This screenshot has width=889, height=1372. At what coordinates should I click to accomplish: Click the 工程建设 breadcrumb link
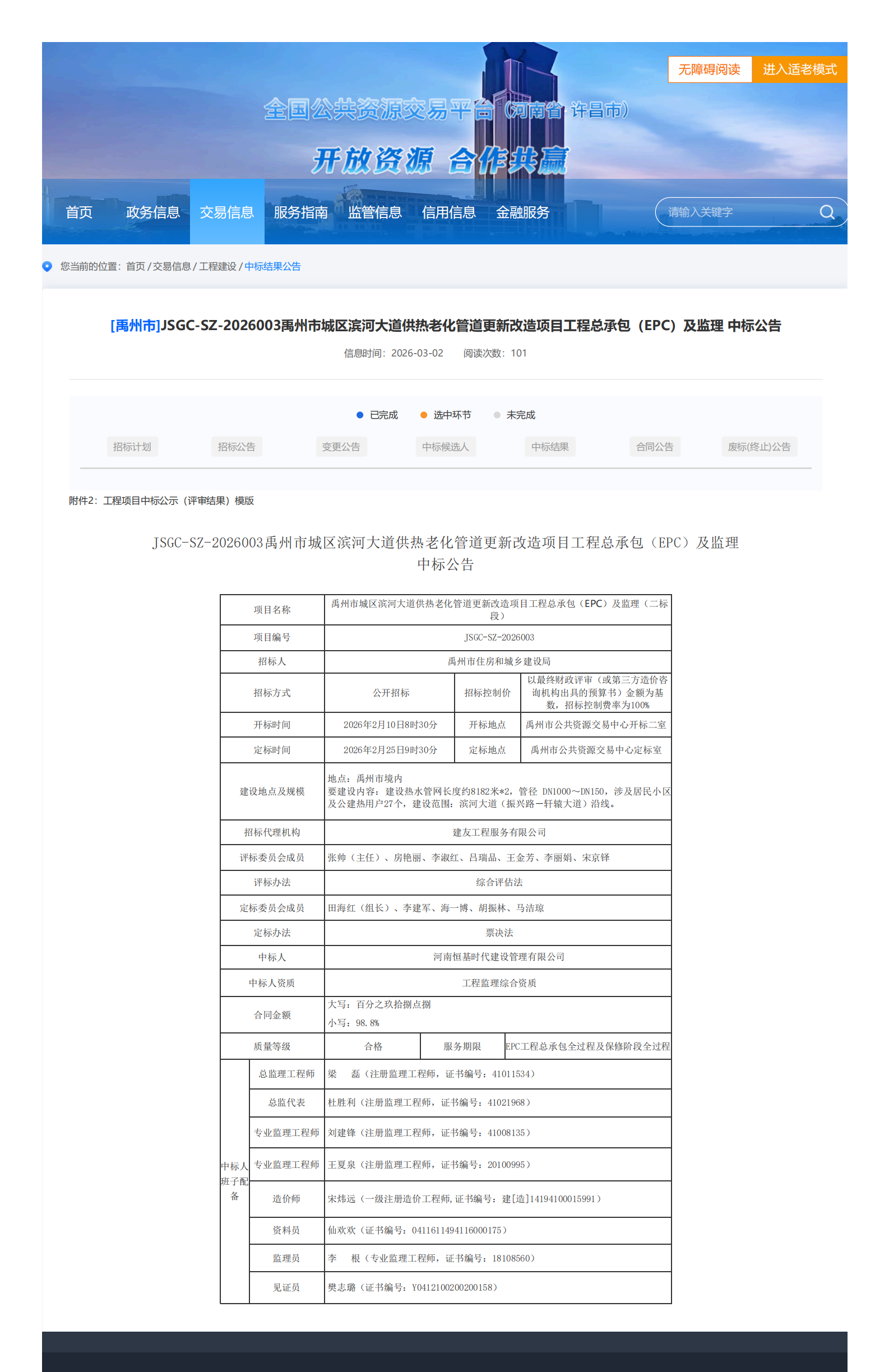tap(217, 266)
